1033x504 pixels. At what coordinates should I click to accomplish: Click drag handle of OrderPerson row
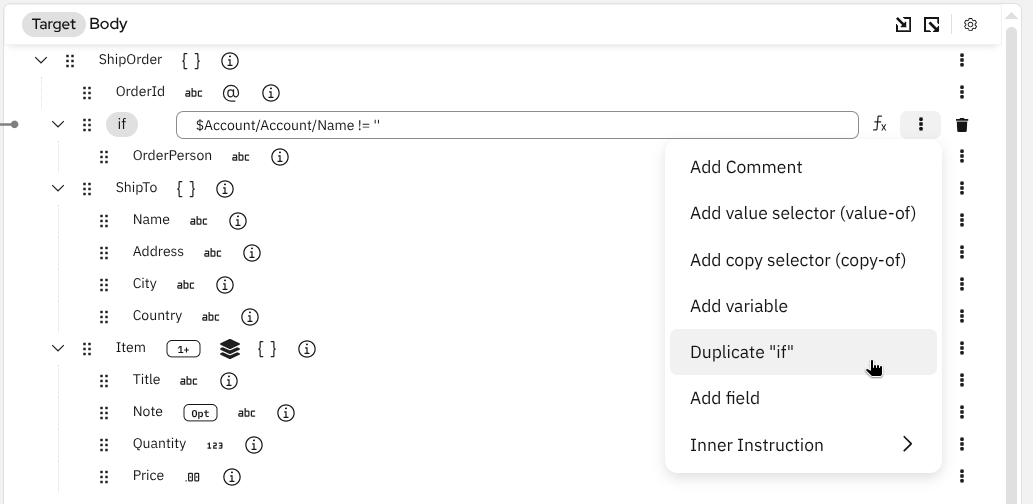(104, 157)
